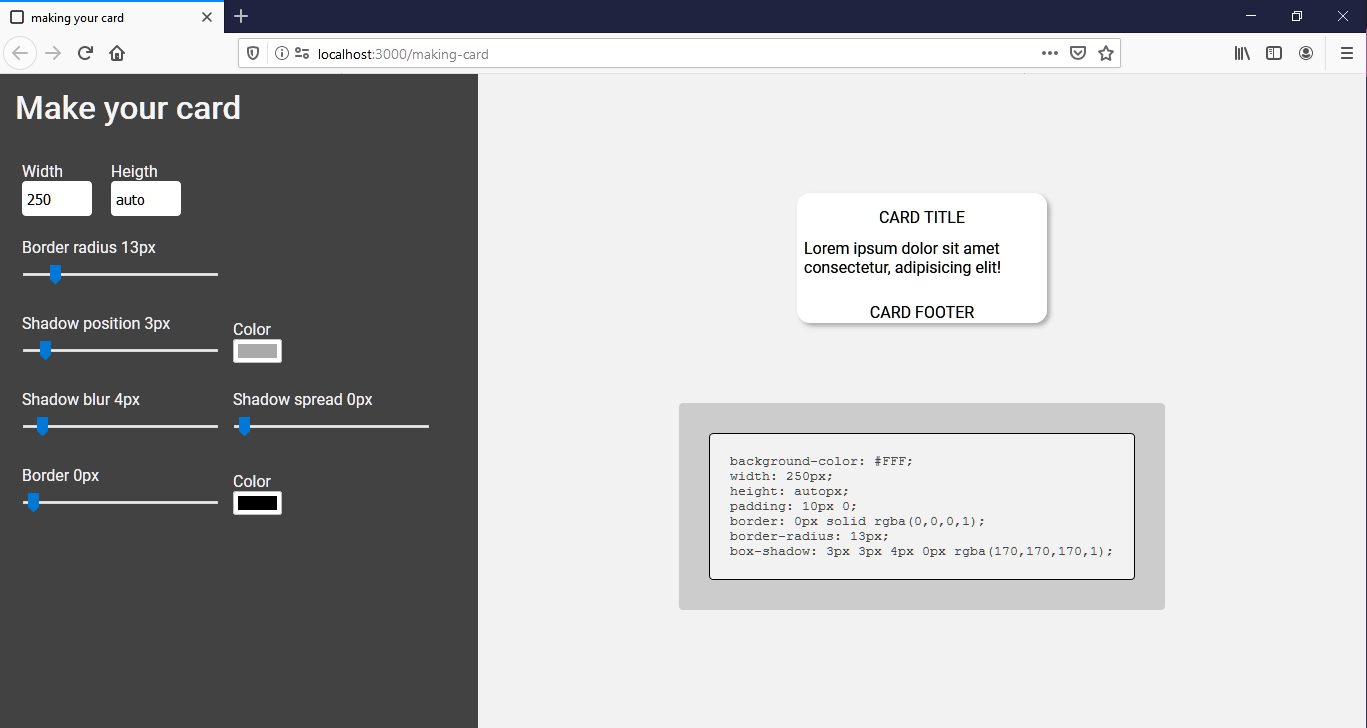Toggle the sidebars view icon
The width and height of the screenshot is (1367, 728).
point(1274,54)
